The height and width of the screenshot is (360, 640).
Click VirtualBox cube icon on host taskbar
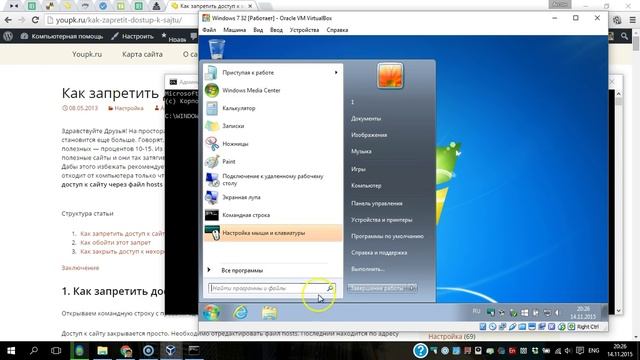pos(171,351)
